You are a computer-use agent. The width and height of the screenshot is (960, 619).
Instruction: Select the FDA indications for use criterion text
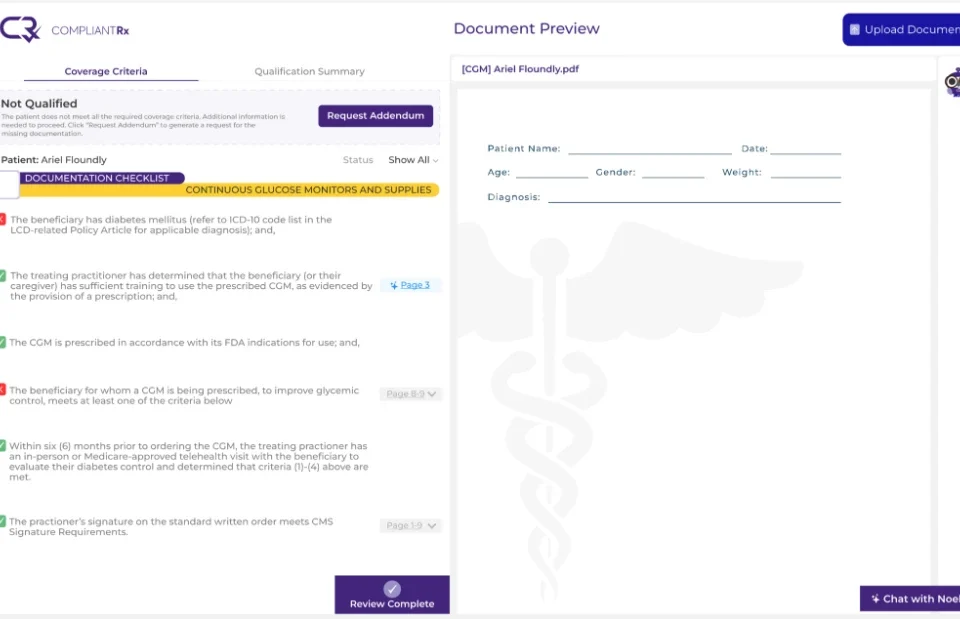pyautogui.click(x=184, y=342)
